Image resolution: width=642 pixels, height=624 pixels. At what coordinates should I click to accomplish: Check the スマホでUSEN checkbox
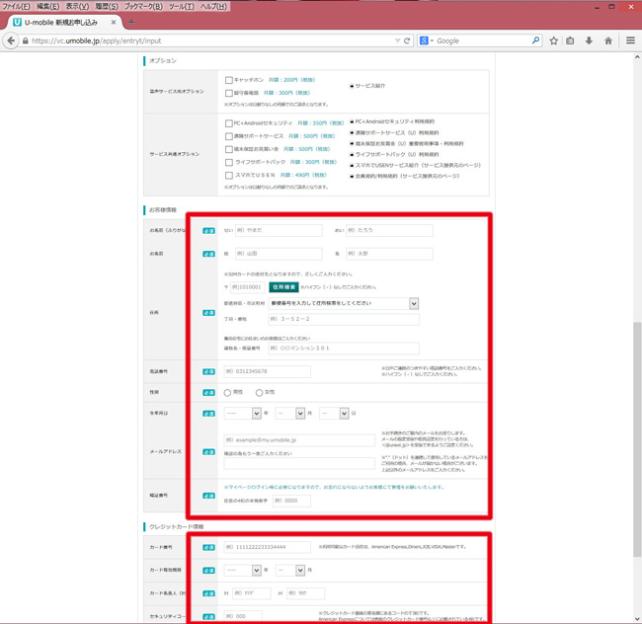coord(229,175)
